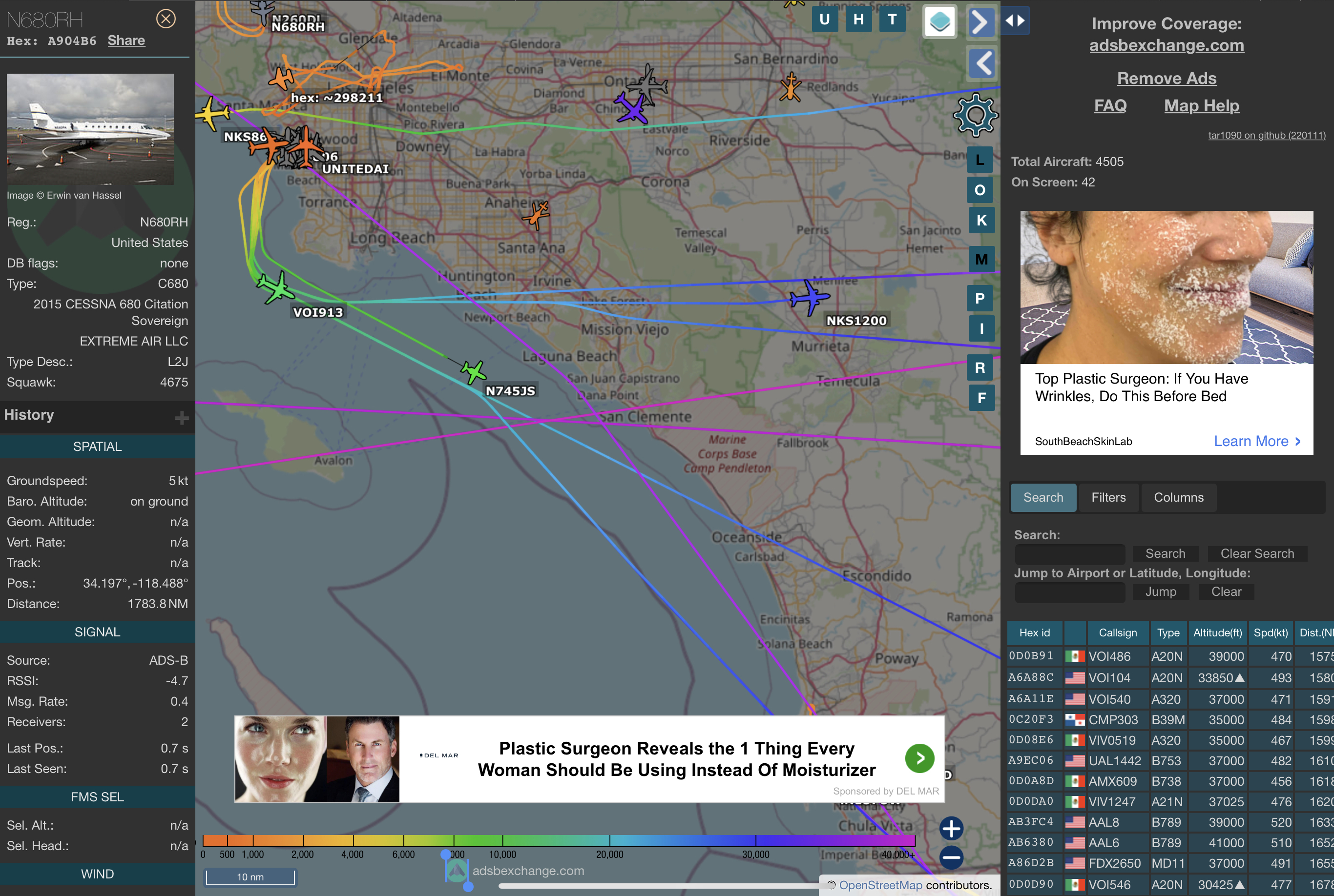
Task: Toggle the R map option
Action: (x=980, y=367)
